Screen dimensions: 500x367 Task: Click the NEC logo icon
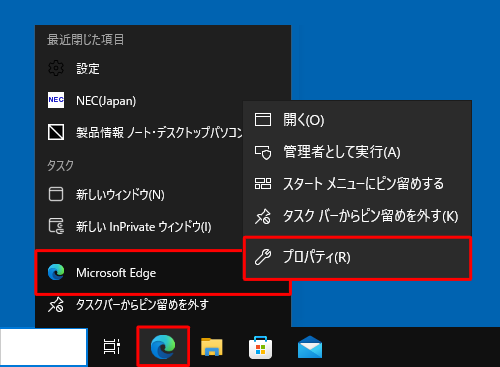[x=56, y=100]
